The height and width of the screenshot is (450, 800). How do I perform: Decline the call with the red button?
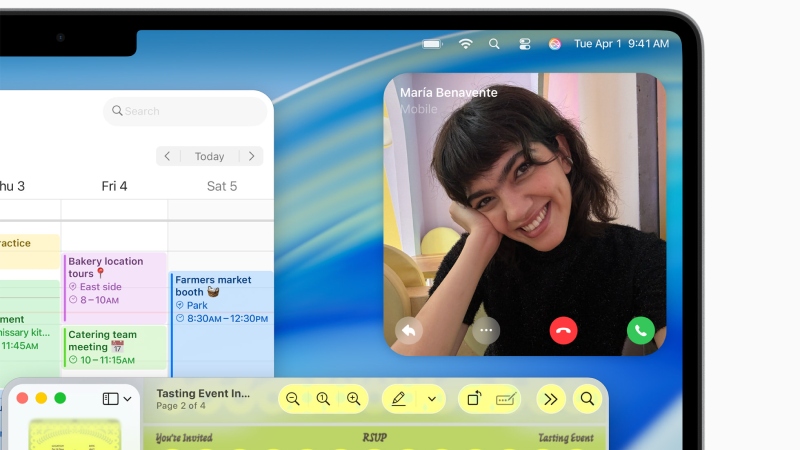point(564,330)
